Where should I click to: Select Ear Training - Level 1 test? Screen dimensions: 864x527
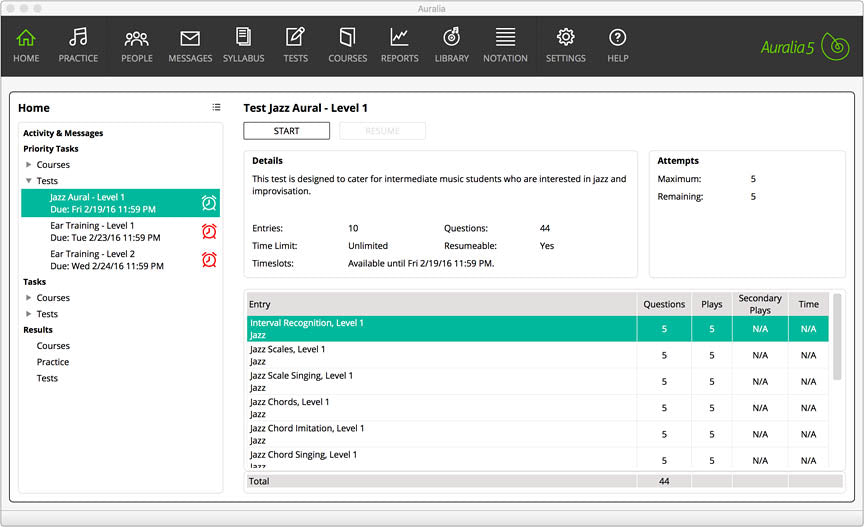(x=120, y=231)
